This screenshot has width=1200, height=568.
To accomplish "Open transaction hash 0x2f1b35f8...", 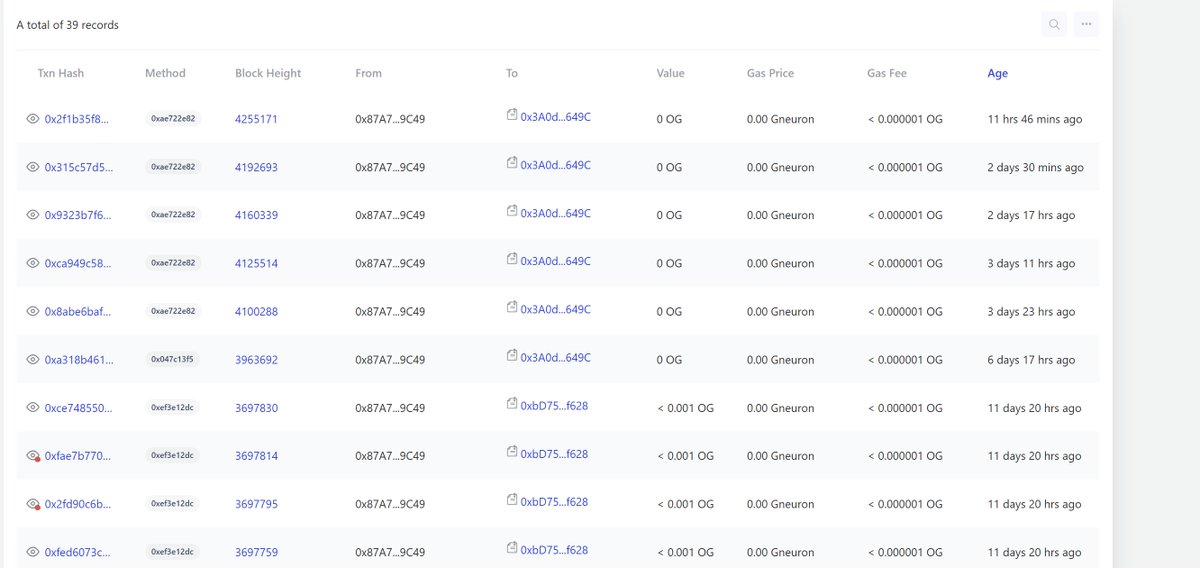I will tap(76, 119).
